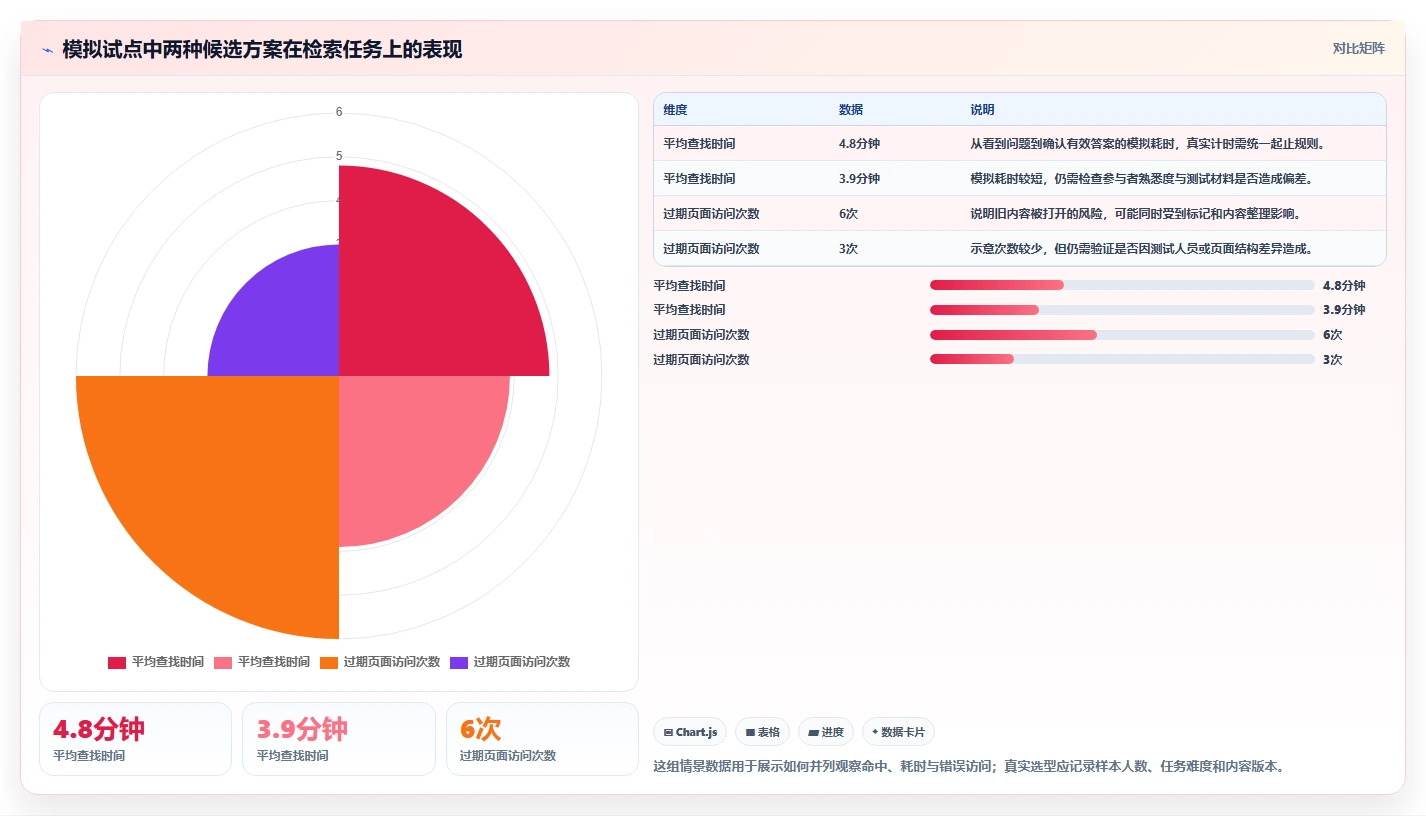Select the 3次 cell in the table
Screen dimensions: 1426x816
point(848,249)
